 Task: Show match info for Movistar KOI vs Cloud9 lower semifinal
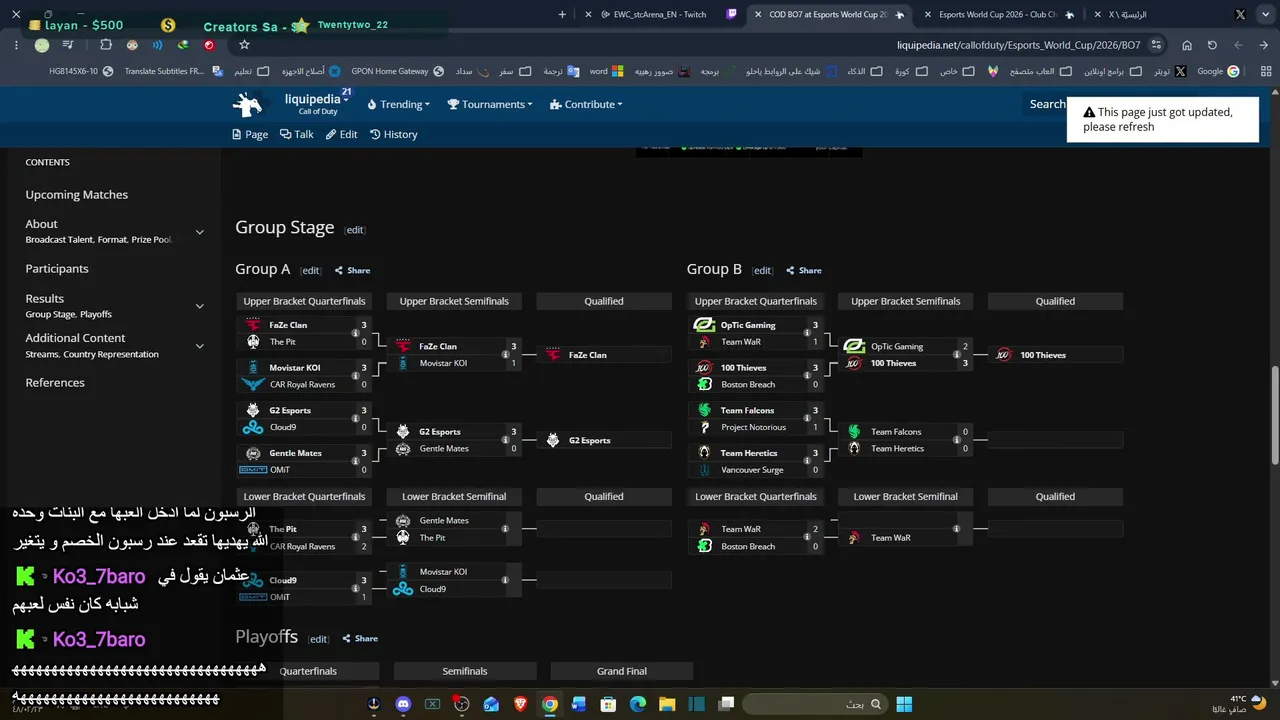coord(505,580)
